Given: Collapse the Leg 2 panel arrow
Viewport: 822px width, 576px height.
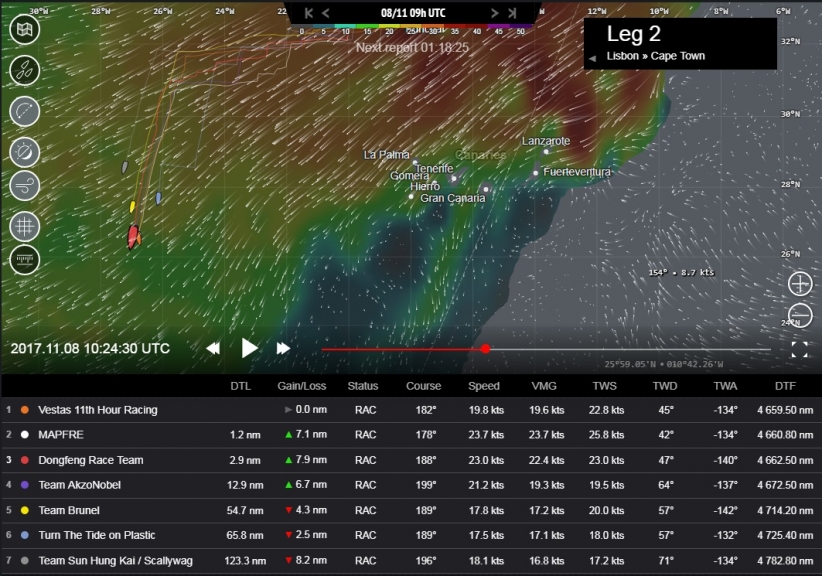Looking at the screenshot, I should (x=592, y=58).
